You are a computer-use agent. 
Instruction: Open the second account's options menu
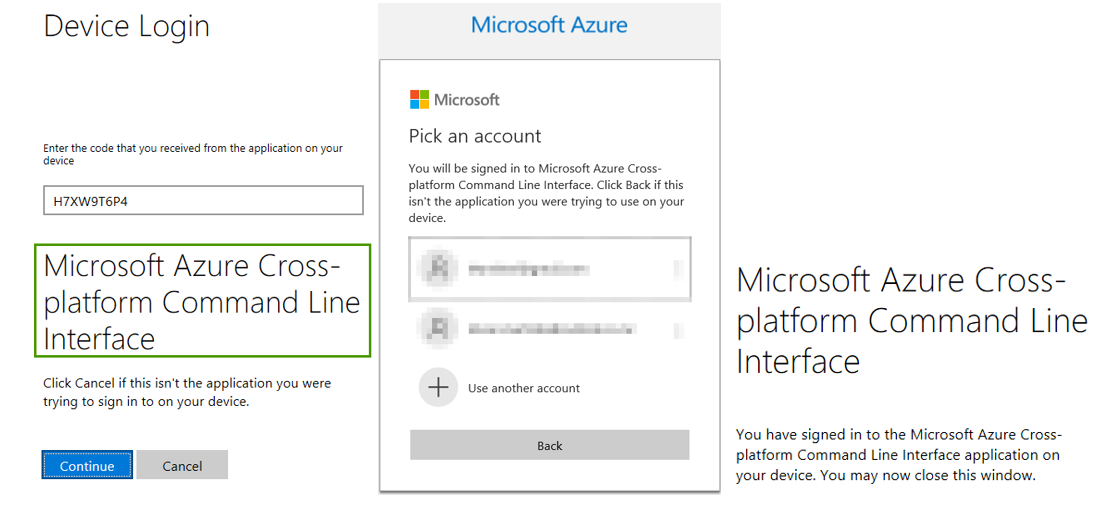(x=678, y=327)
